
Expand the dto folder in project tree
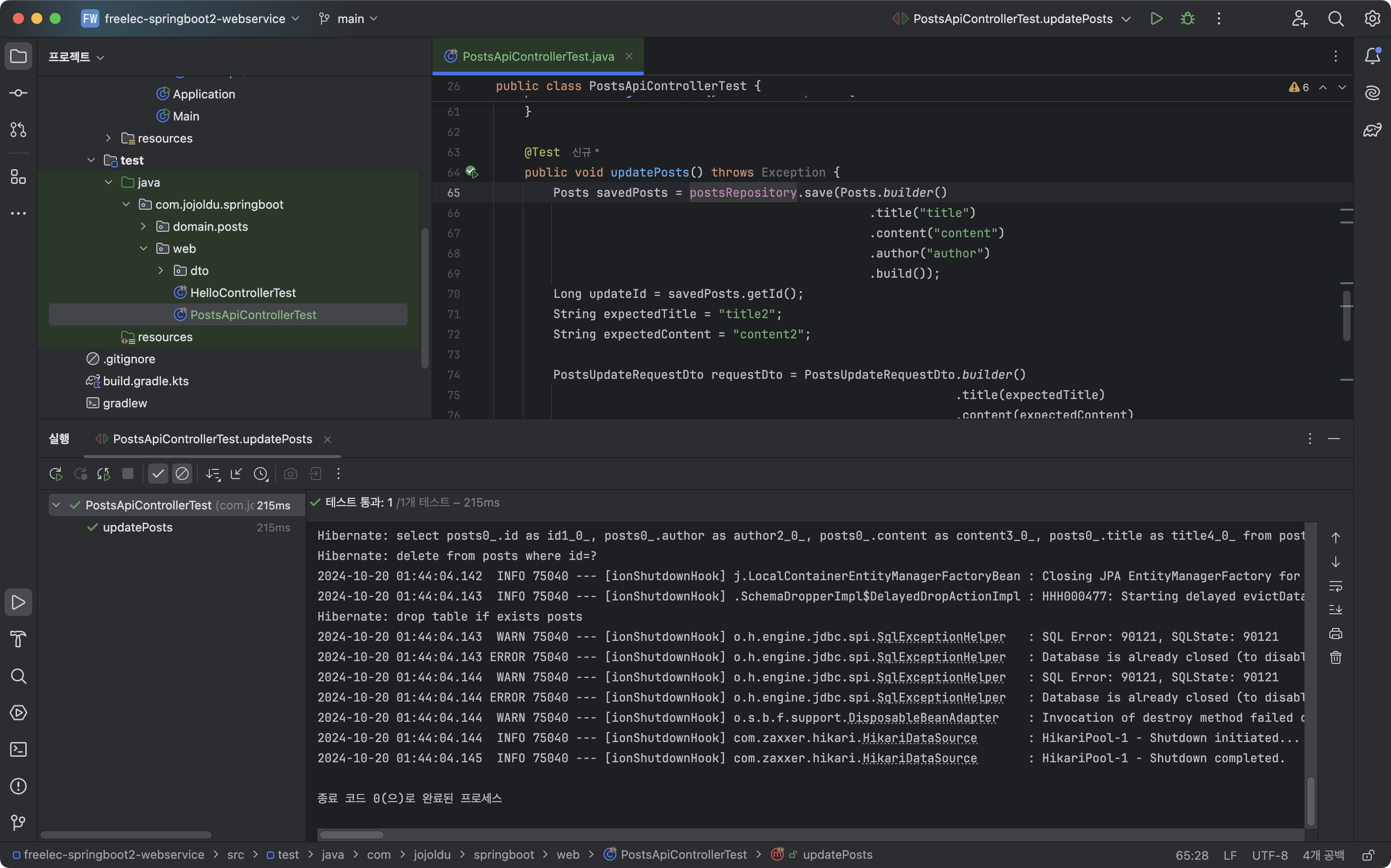pos(161,270)
